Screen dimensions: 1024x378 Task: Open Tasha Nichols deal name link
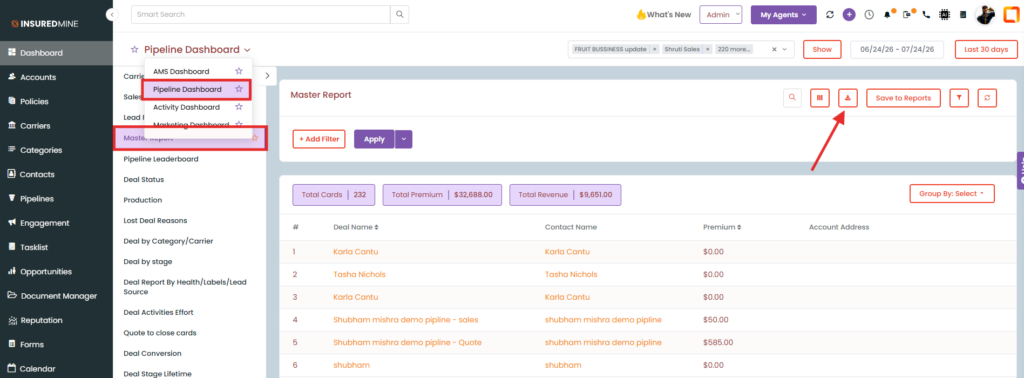[359, 274]
